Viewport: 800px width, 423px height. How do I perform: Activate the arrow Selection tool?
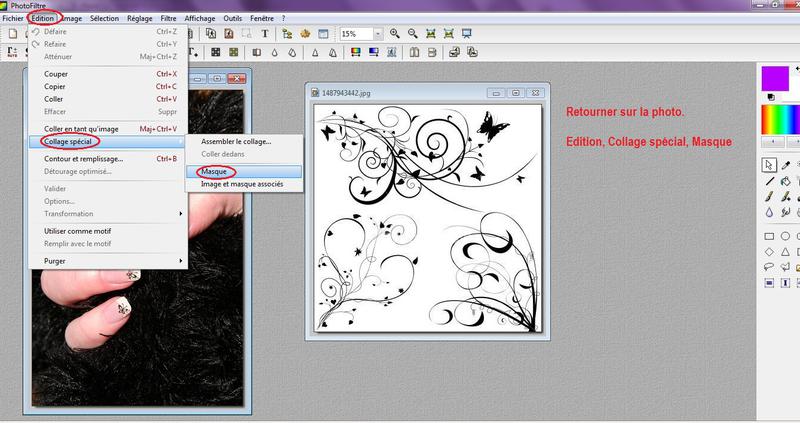point(769,164)
